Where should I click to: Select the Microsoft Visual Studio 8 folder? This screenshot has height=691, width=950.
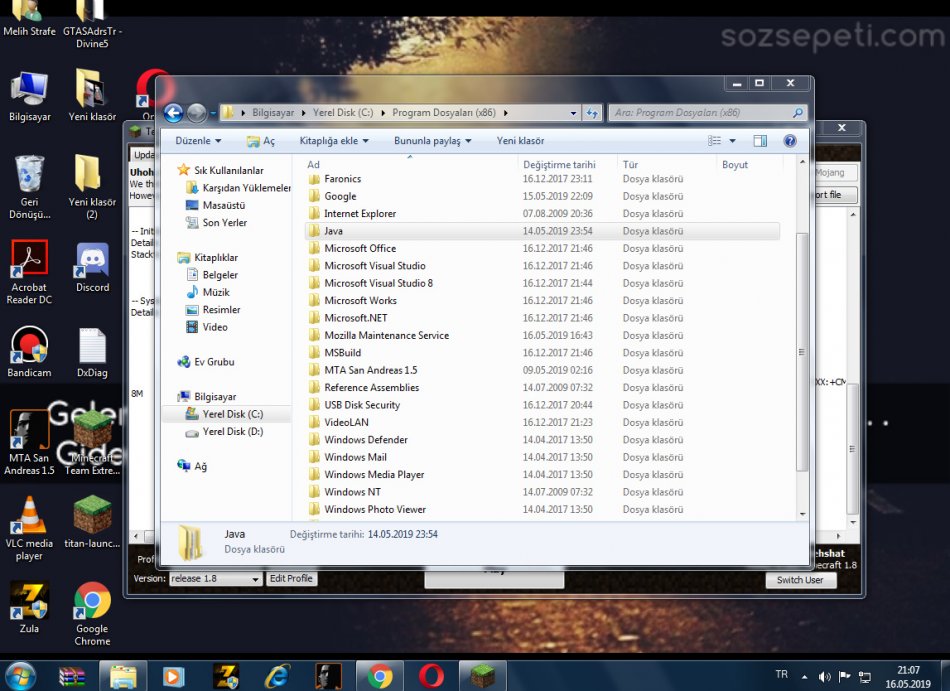coord(379,283)
